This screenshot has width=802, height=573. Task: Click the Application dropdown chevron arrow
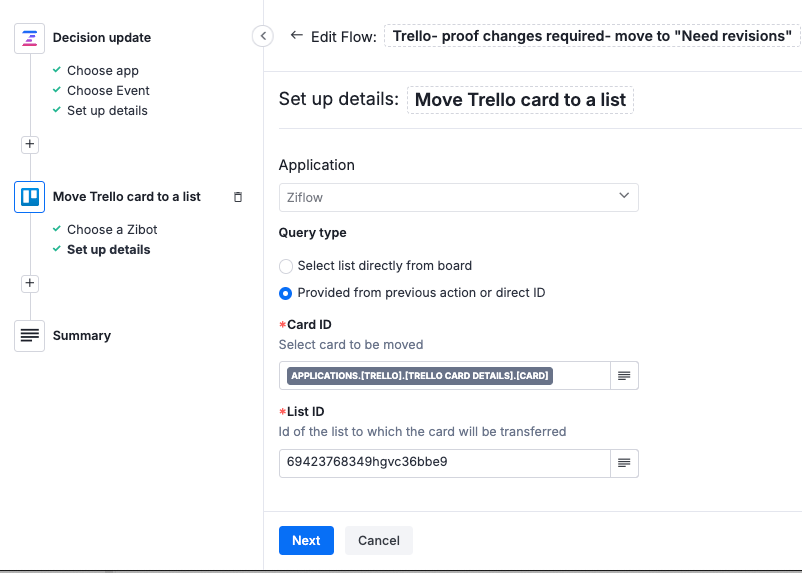click(x=624, y=196)
